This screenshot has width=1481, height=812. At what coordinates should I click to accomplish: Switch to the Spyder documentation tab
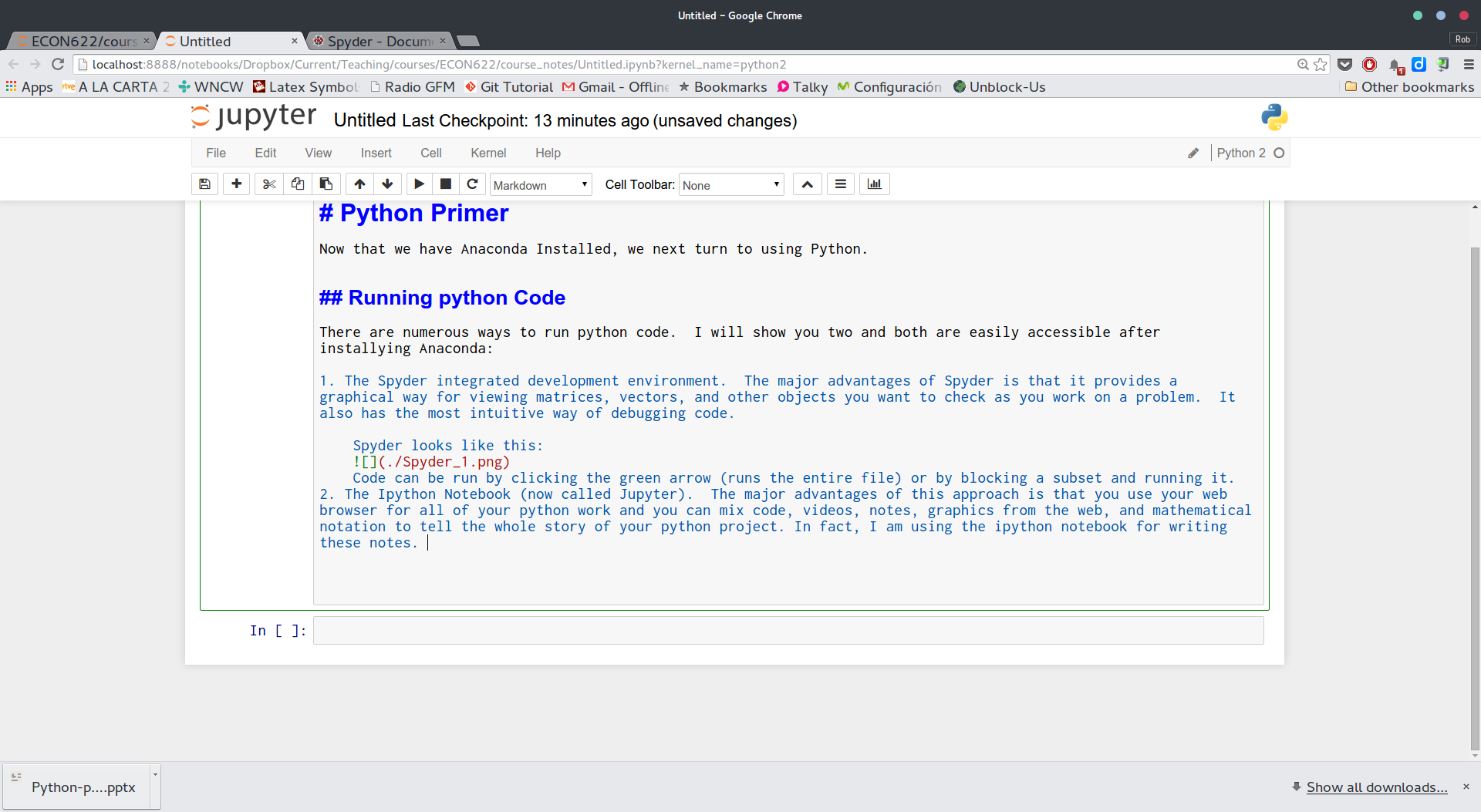[x=379, y=42]
